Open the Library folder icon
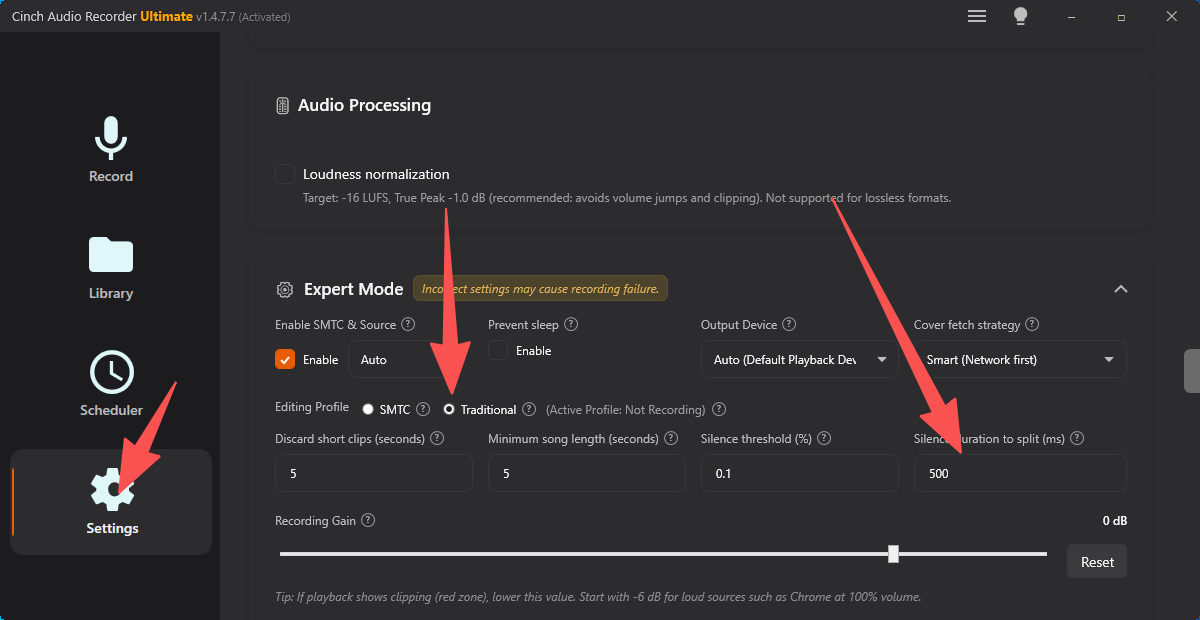The height and width of the screenshot is (620, 1200). coord(111,255)
